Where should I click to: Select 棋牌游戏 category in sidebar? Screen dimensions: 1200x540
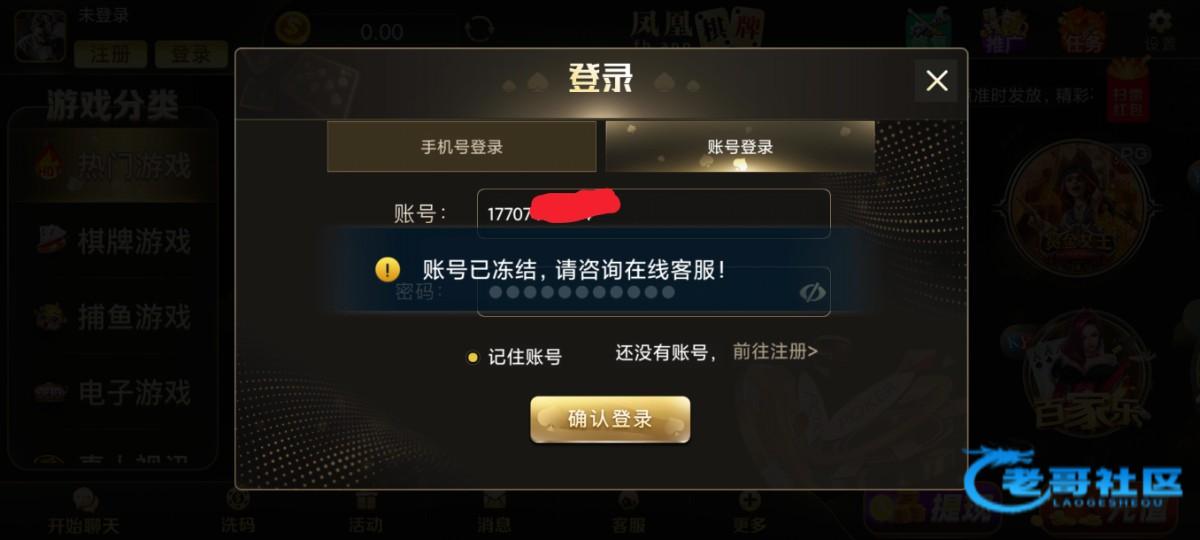(113, 241)
